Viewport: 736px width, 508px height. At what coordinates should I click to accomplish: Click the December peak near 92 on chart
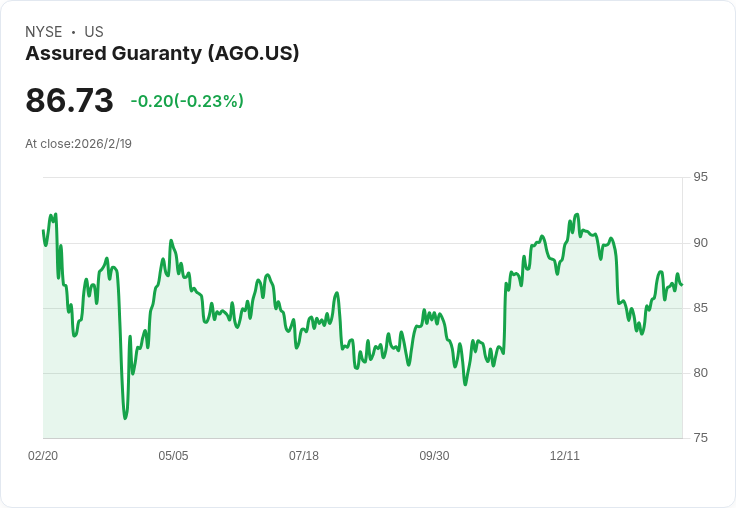pos(577,214)
